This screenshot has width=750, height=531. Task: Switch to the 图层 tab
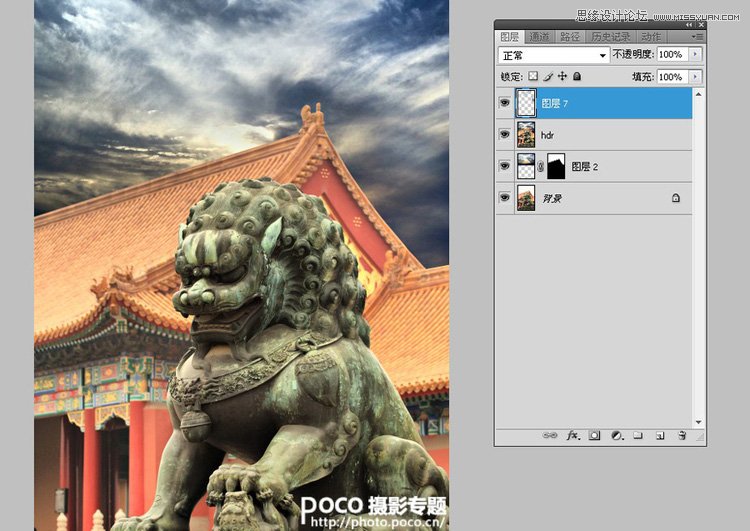(509, 37)
